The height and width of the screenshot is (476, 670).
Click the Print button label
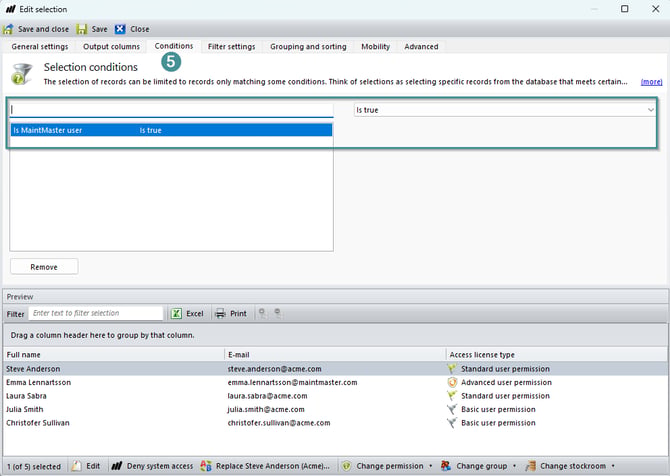pyautogui.click(x=238, y=314)
